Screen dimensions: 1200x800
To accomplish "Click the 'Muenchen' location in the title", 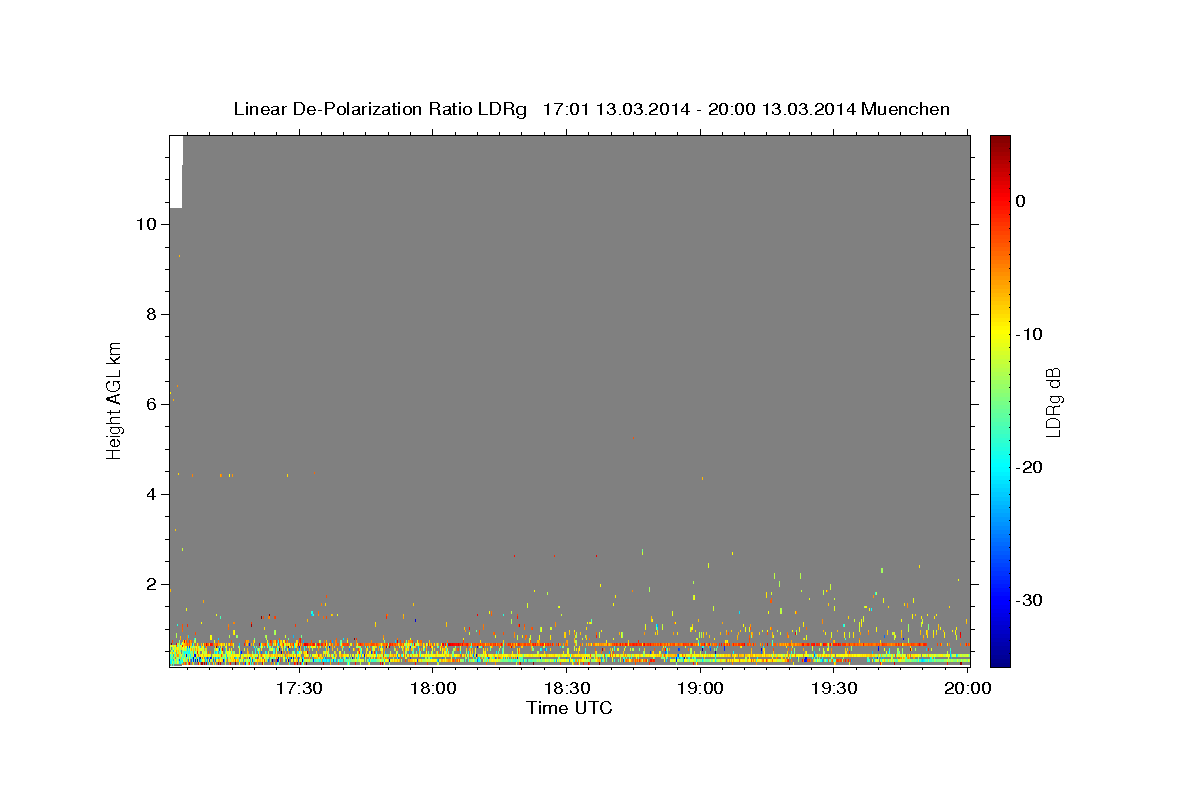I will 905,109.
